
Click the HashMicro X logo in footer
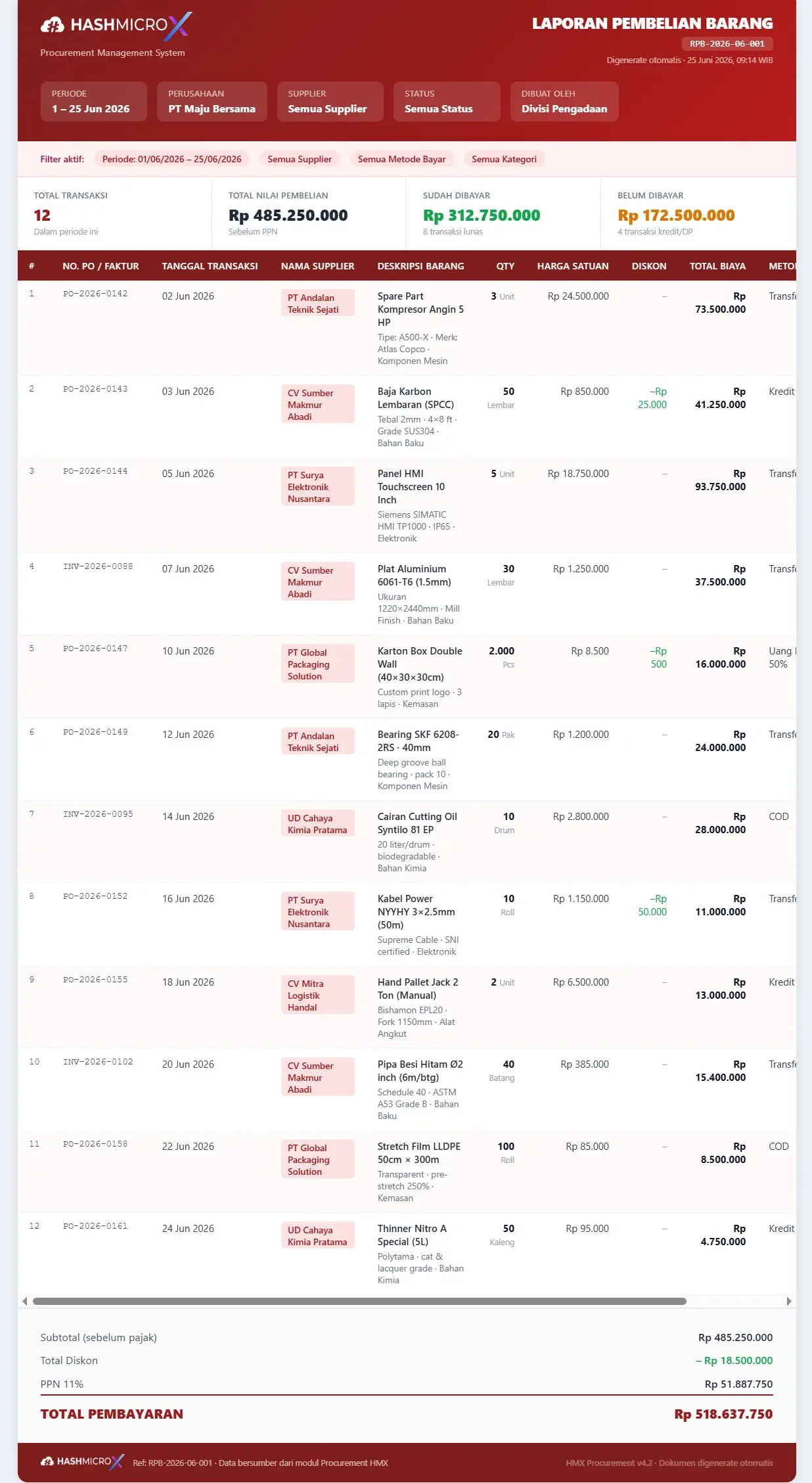pyautogui.click(x=83, y=1461)
